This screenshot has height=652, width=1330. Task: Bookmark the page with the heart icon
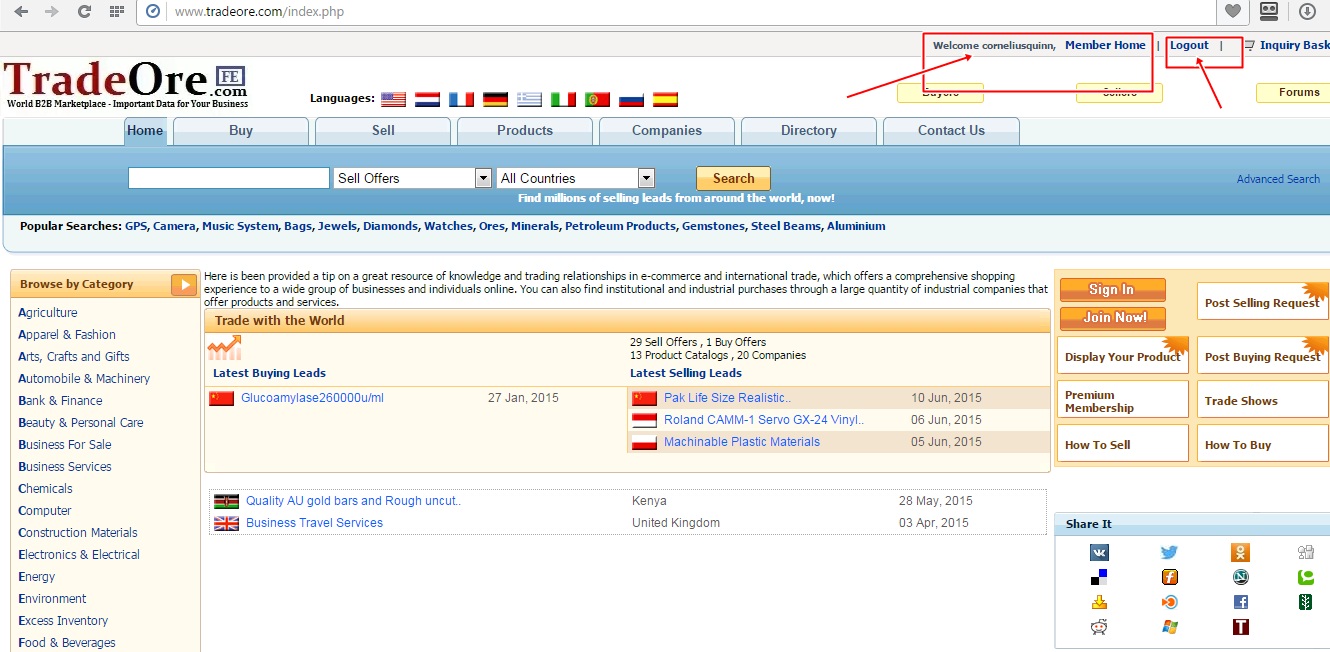(1233, 12)
